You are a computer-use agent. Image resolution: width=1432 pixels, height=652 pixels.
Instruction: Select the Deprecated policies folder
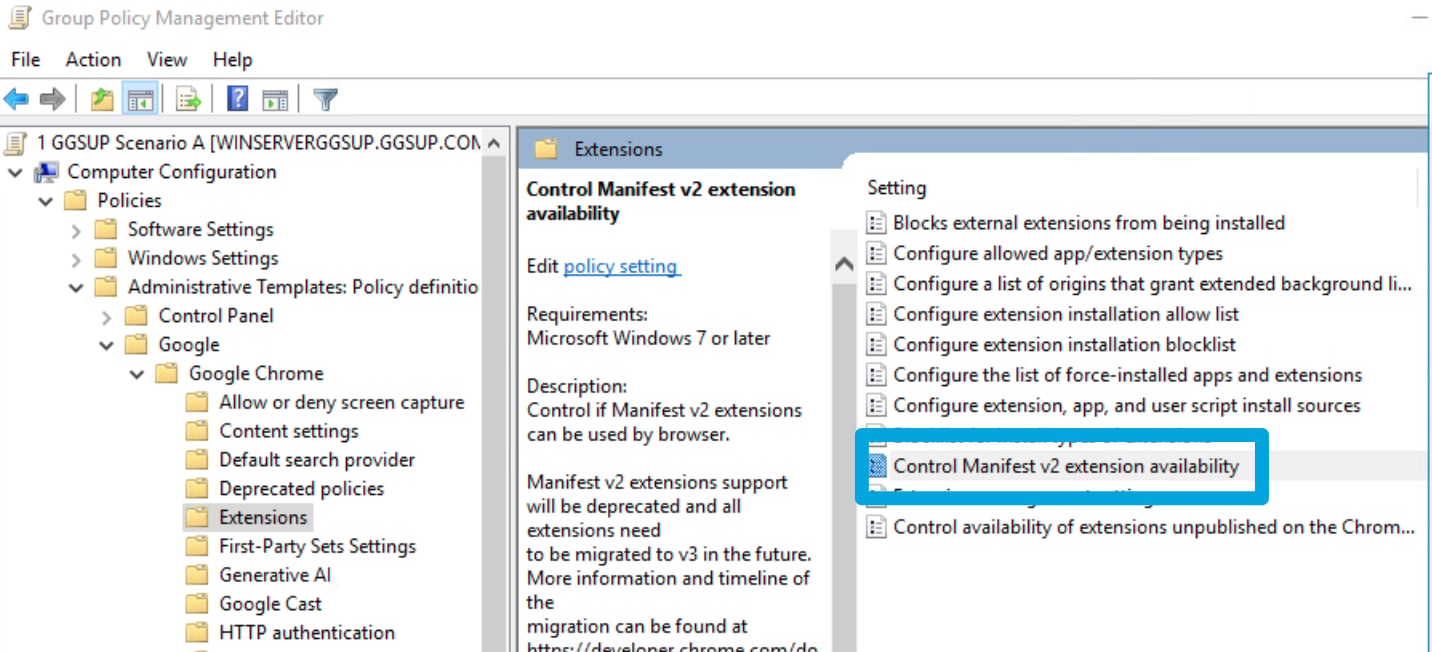click(301, 489)
